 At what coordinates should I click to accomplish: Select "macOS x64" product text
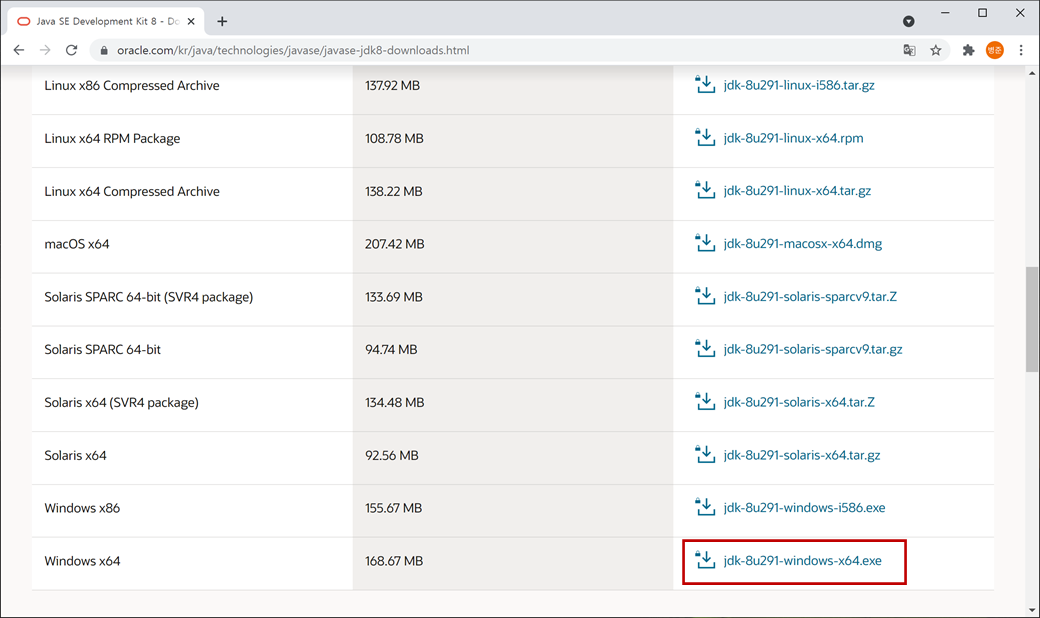[77, 244]
